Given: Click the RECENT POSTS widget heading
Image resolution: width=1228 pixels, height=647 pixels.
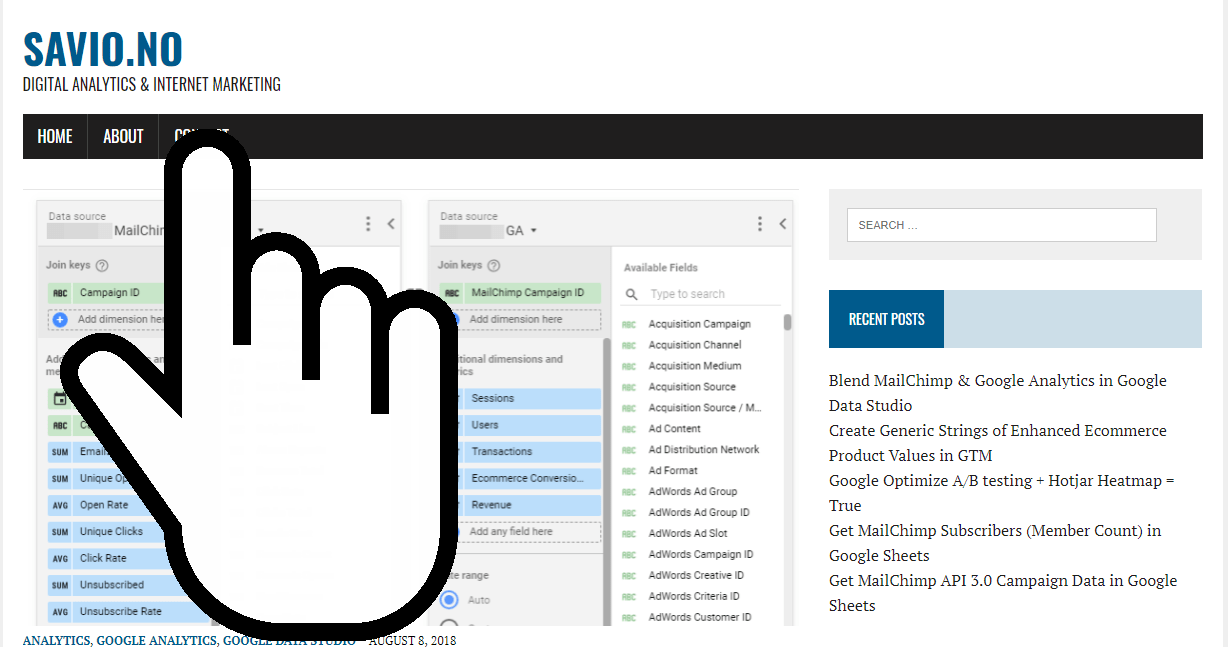Looking at the screenshot, I should 886,319.
